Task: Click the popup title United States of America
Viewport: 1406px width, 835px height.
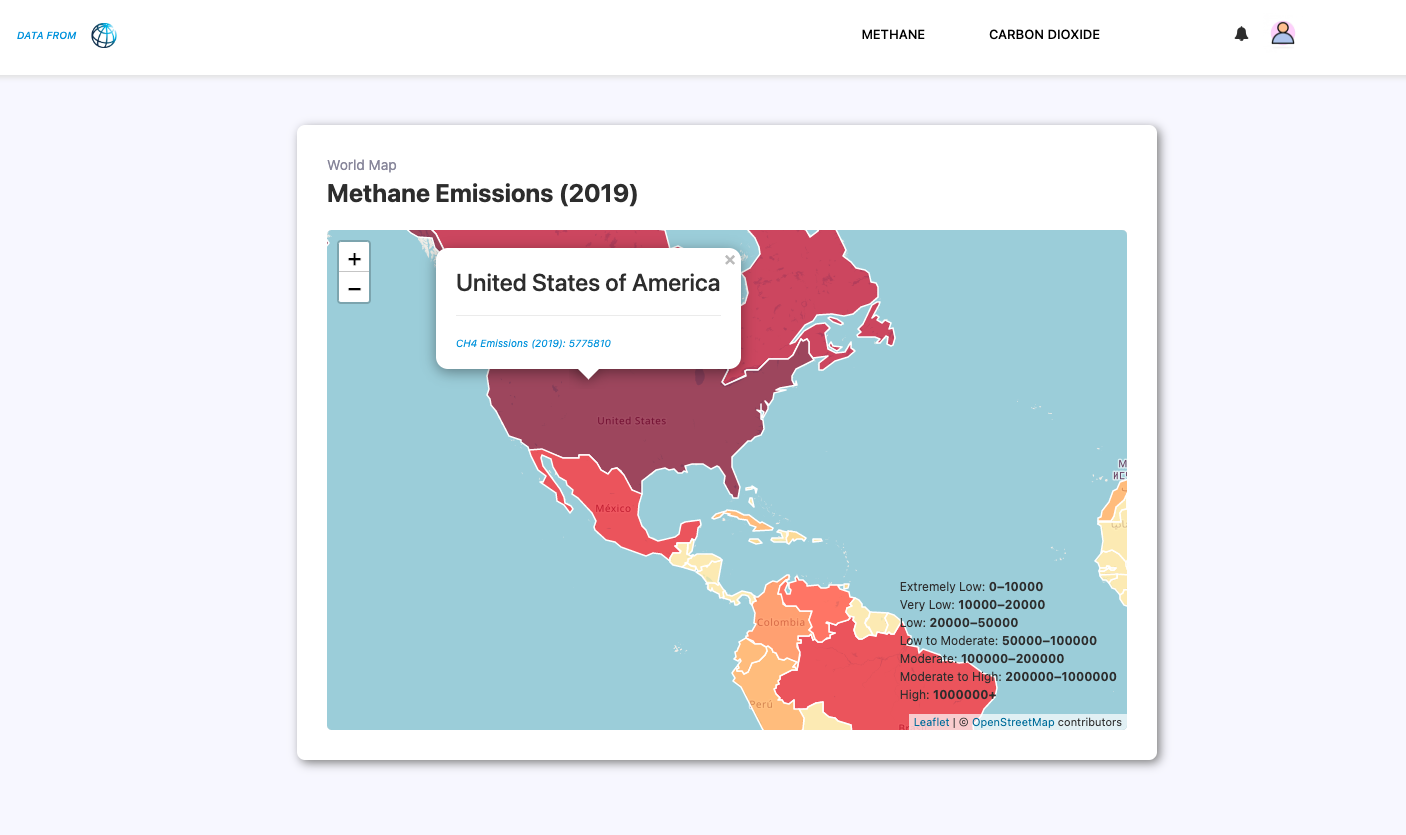Action: [587, 283]
